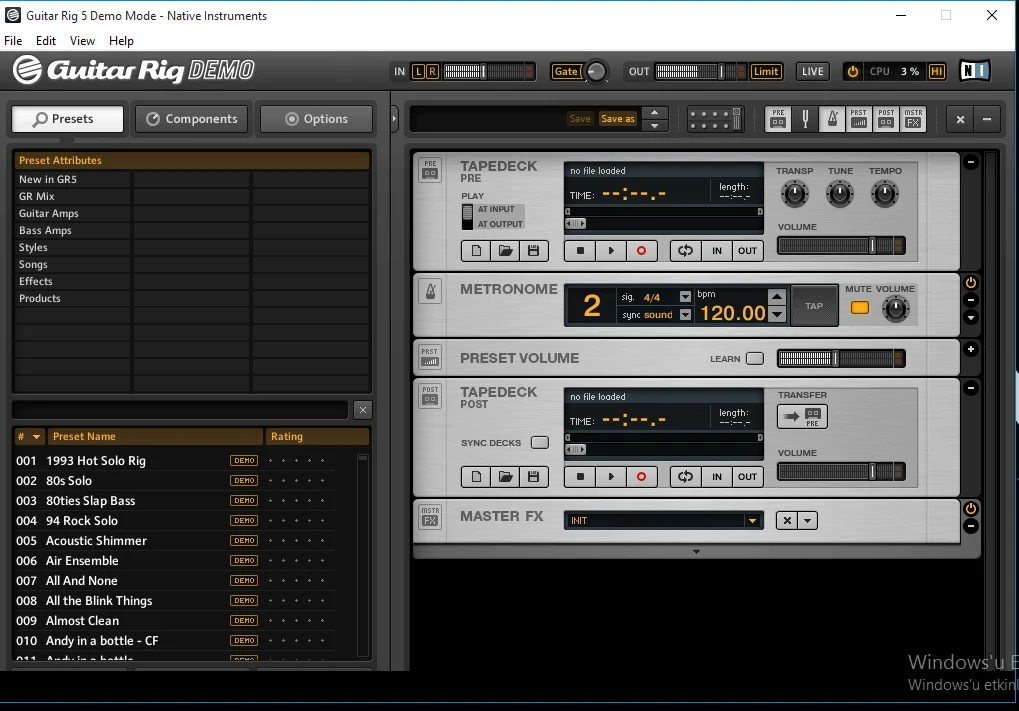Switch Tapedeck play AT INPUT/OUTPUT switch
Screen dimensions: 1019x711
click(467, 217)
